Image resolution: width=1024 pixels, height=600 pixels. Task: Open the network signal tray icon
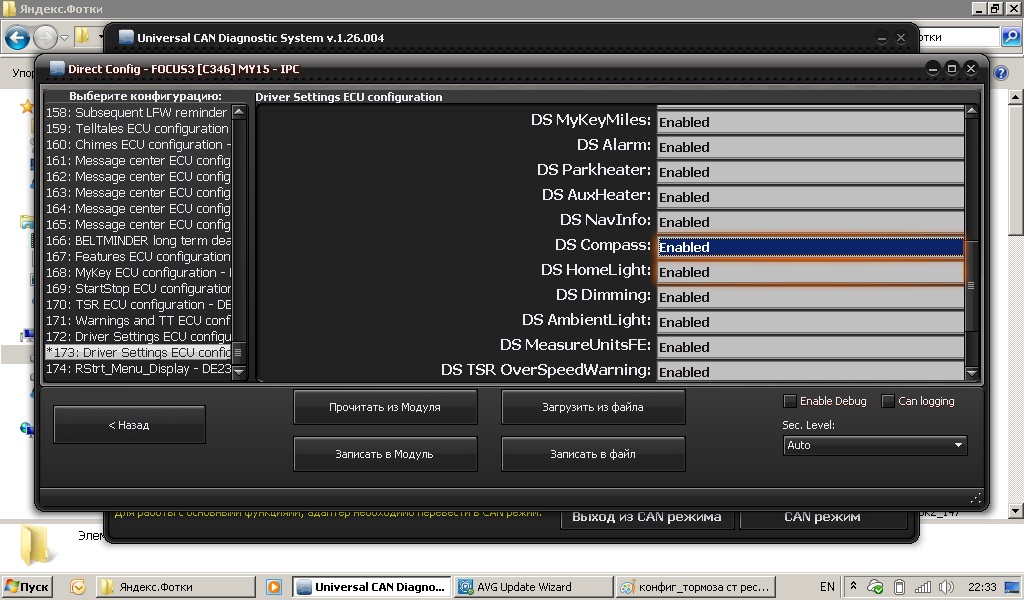pos(922,587)
